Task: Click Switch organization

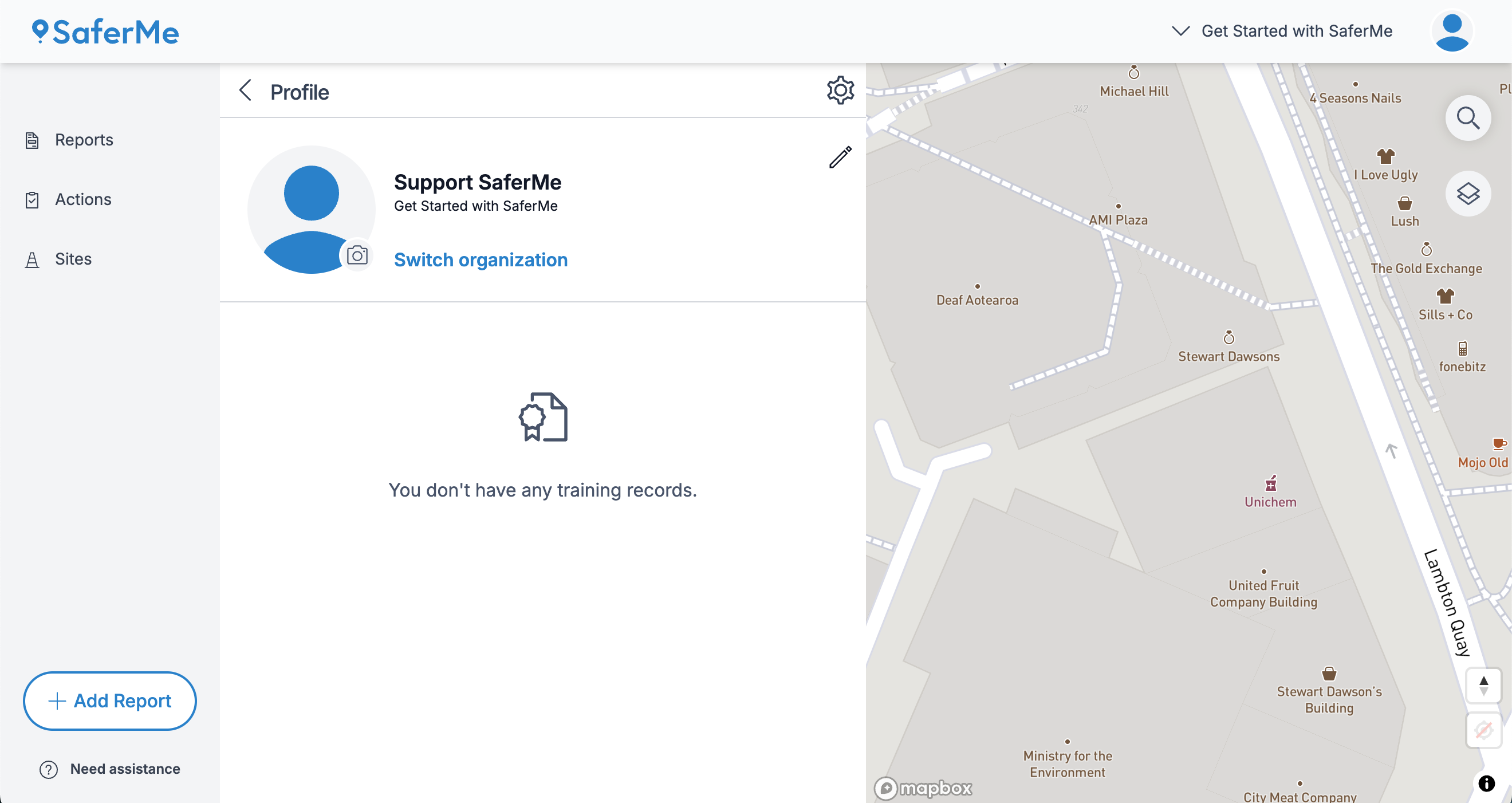Action: (x=480, y=259)
